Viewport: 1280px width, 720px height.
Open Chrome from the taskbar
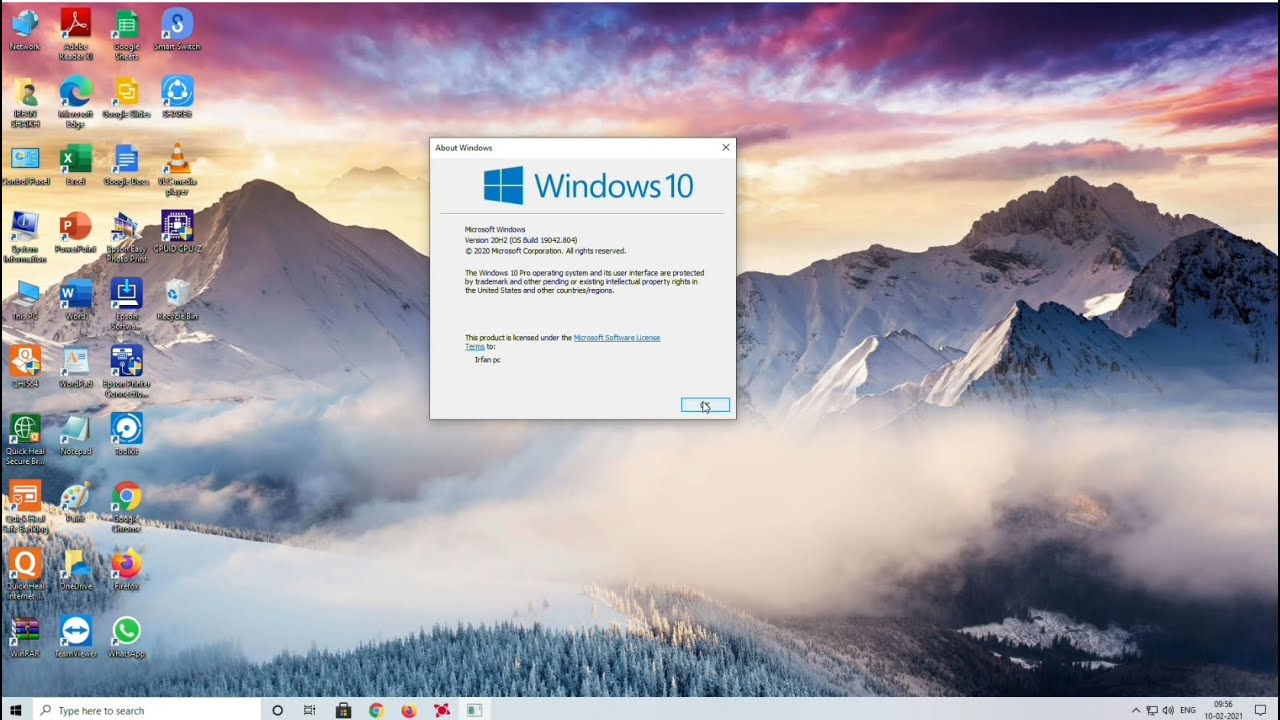pos(376,710)
